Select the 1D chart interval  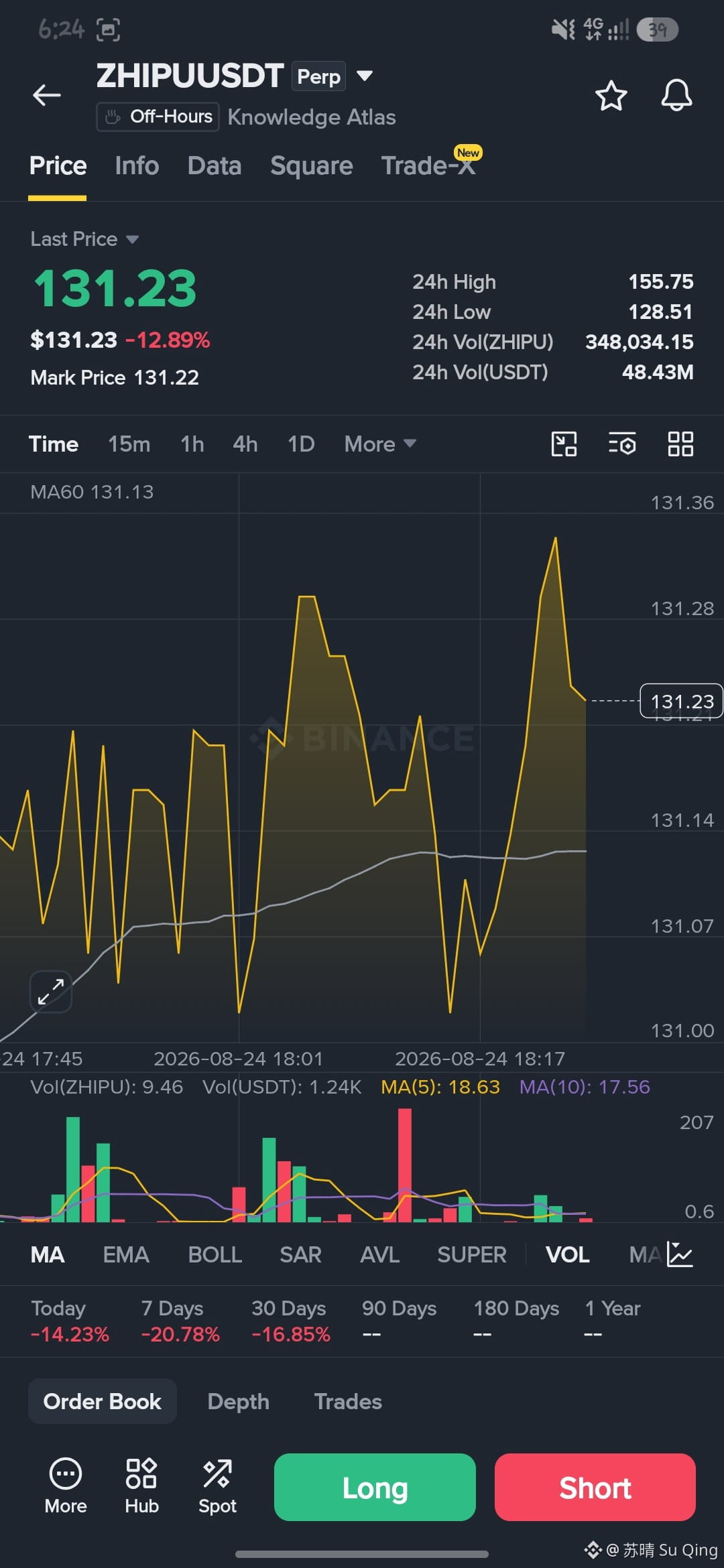tap(301, 444)
